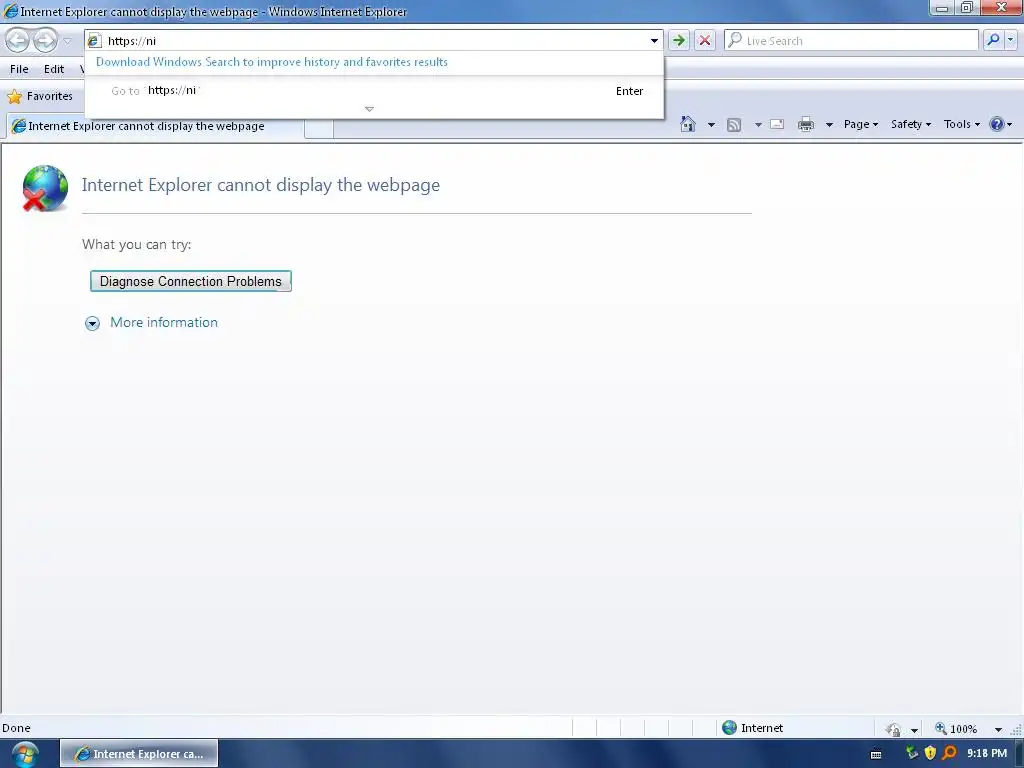The width and height of the screenshot is (1024, 768).
Task: Click the 9:18 PM clock
Action: click(x=987, y=753)
